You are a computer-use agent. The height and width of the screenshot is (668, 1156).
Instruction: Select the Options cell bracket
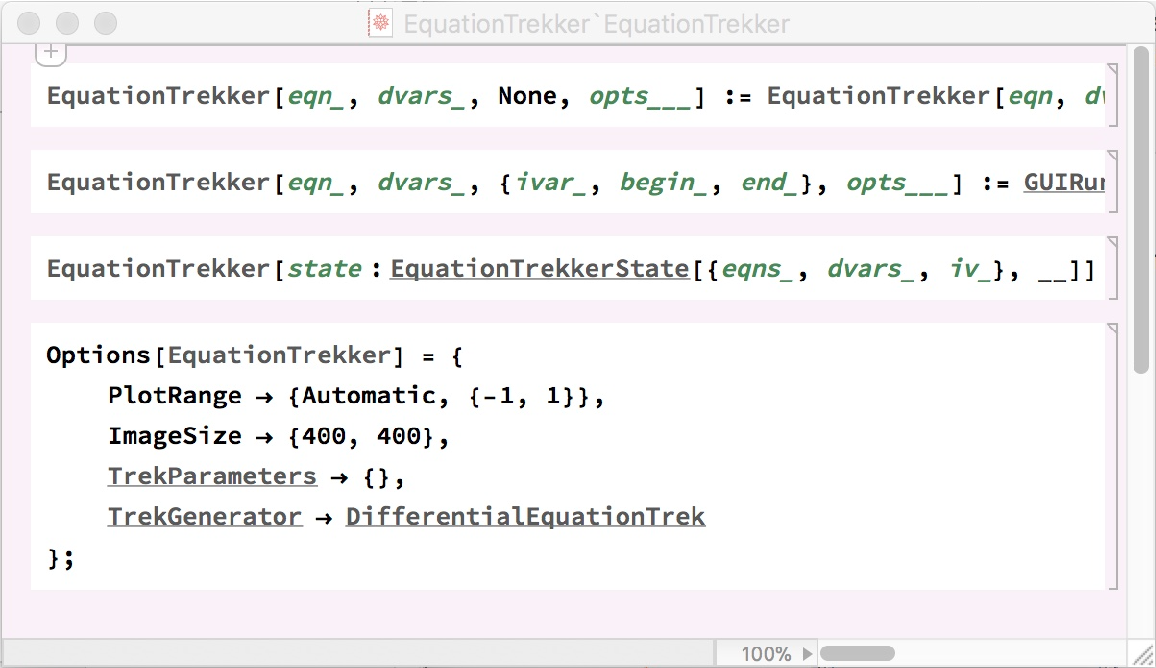[1112, 455]
